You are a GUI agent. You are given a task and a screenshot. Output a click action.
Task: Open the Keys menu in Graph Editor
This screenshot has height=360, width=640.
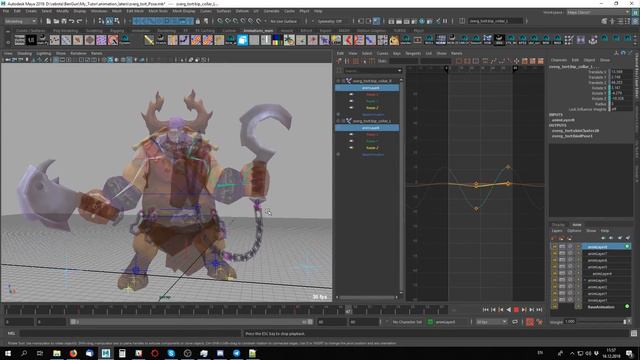(397, 53)
